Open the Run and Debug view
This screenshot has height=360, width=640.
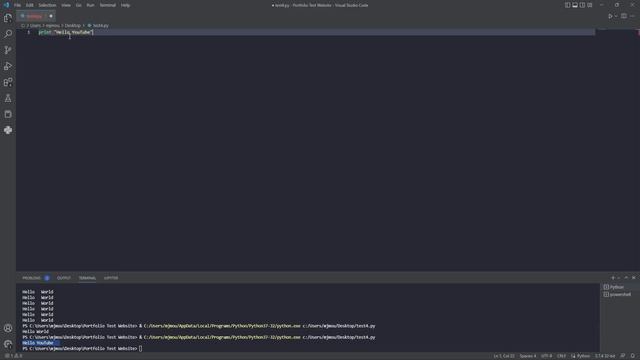pyautogui.click(x=8, y=66)
